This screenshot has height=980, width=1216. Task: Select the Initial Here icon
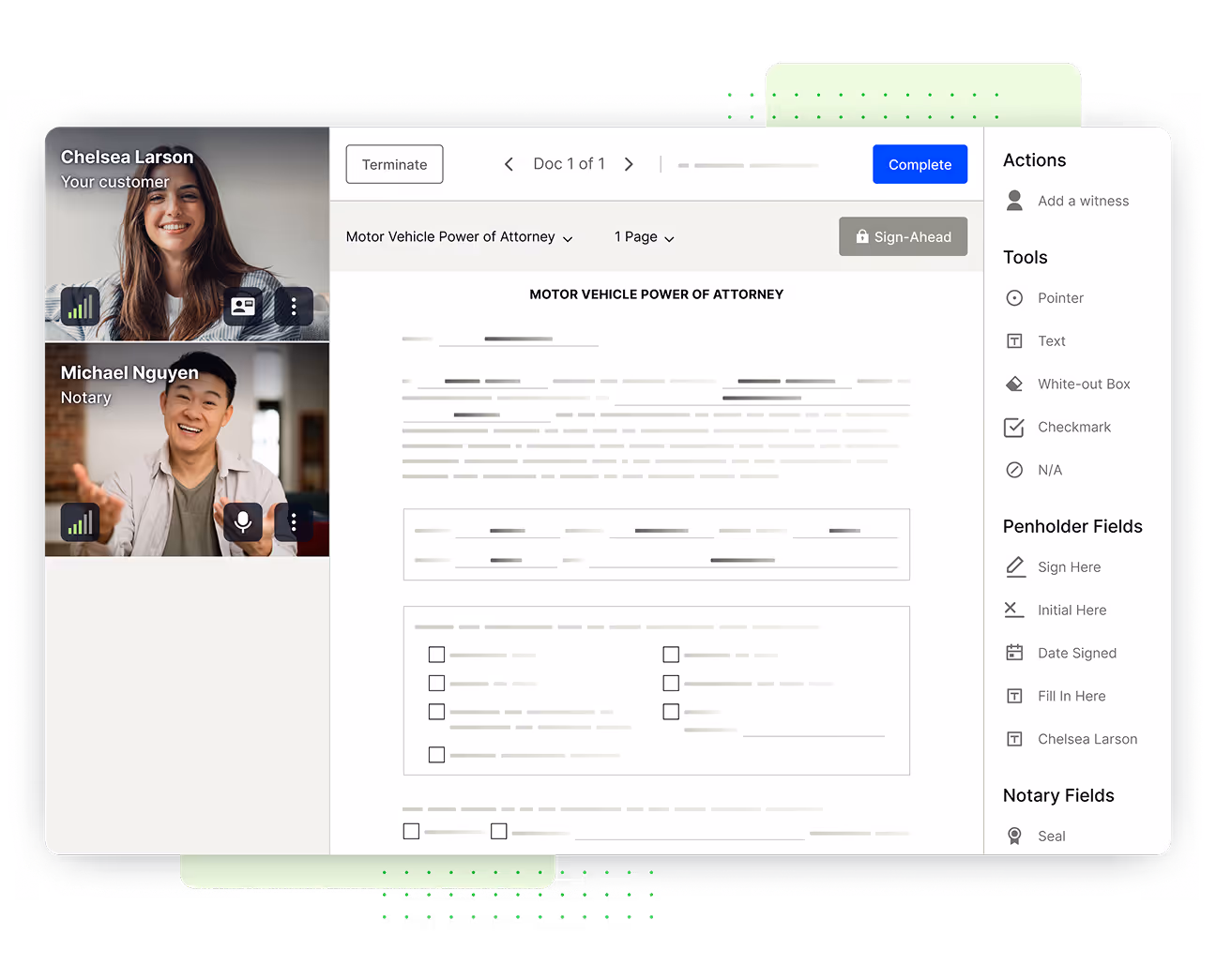(x=1013, y=610)
